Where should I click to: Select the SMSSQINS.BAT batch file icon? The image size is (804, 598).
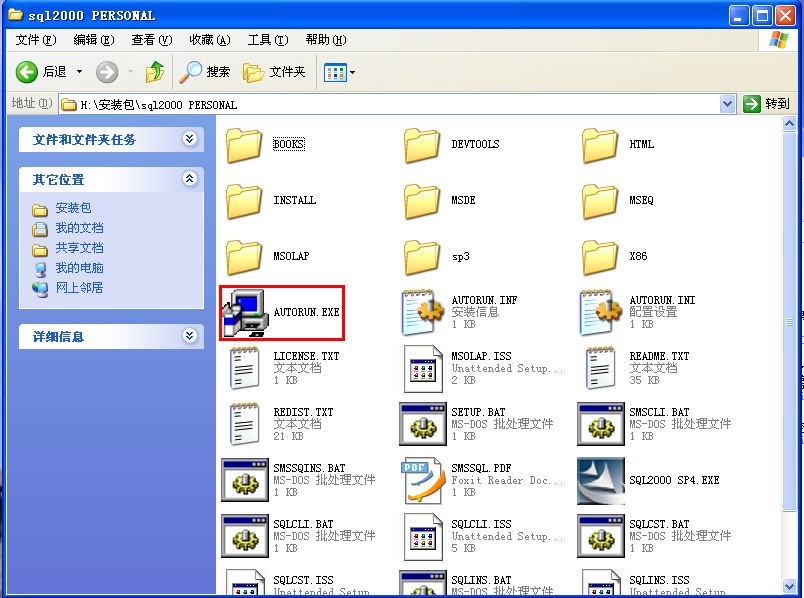(x=245, y=480)
